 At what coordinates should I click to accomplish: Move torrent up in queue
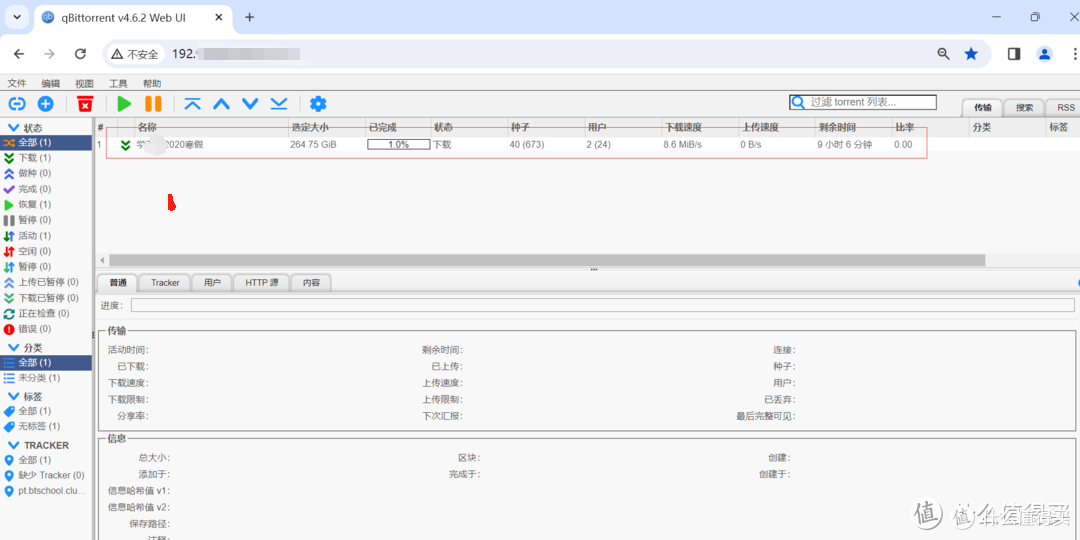pos(221,104)
